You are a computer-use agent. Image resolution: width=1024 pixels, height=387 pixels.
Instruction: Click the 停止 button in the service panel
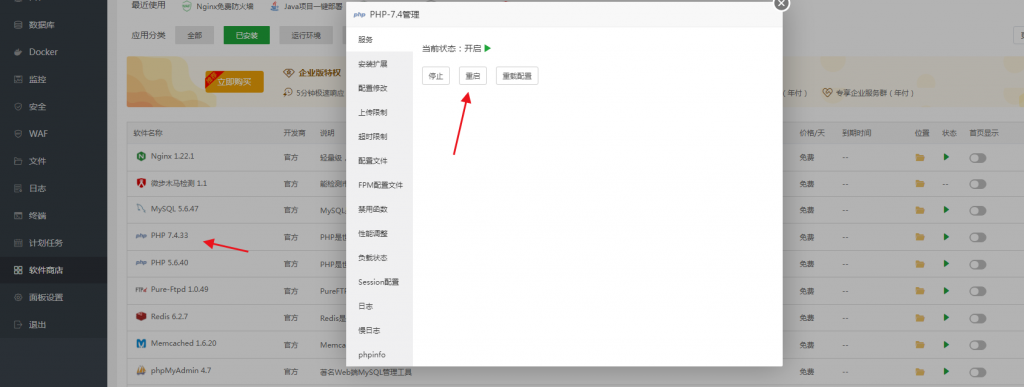tap(436, 76)
